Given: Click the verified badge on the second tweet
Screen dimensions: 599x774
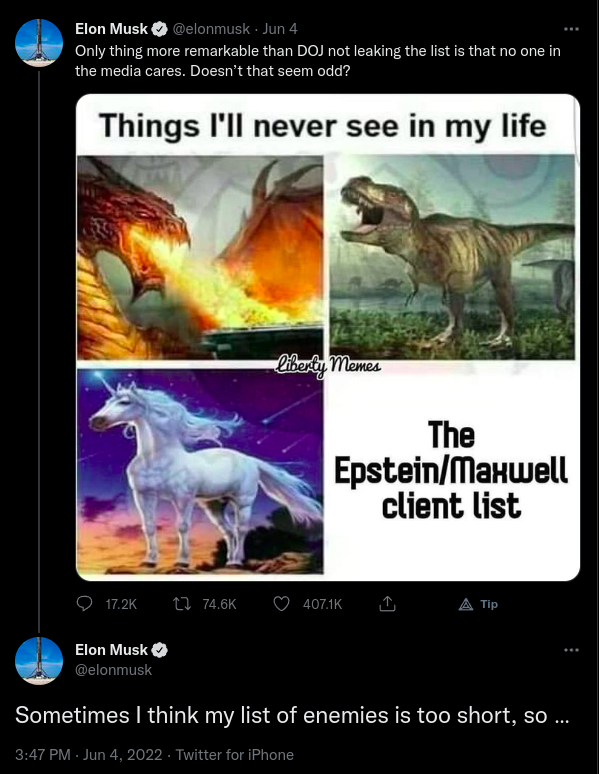Looking at the screenshot, I should coord(160,650).
